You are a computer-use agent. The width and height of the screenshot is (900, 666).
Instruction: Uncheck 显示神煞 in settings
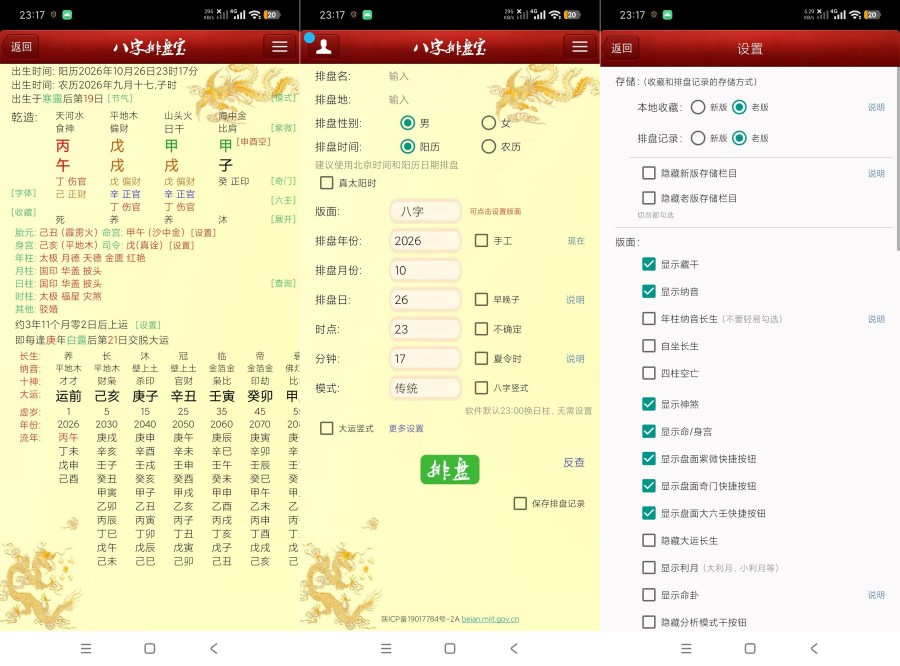(649, 404)
